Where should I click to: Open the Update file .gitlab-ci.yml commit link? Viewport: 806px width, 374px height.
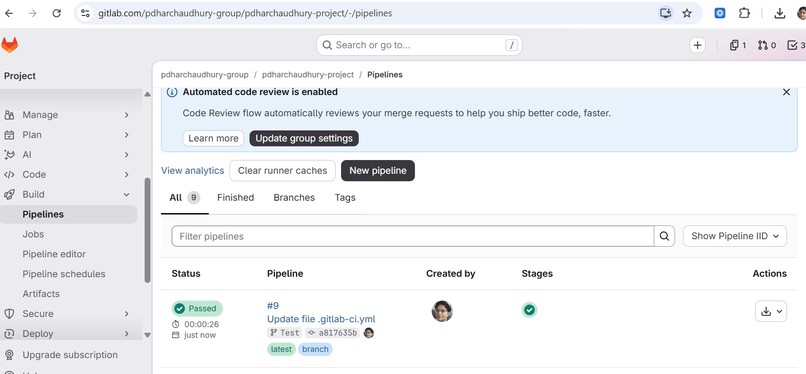pyautogui.click(x=321, y=320)
